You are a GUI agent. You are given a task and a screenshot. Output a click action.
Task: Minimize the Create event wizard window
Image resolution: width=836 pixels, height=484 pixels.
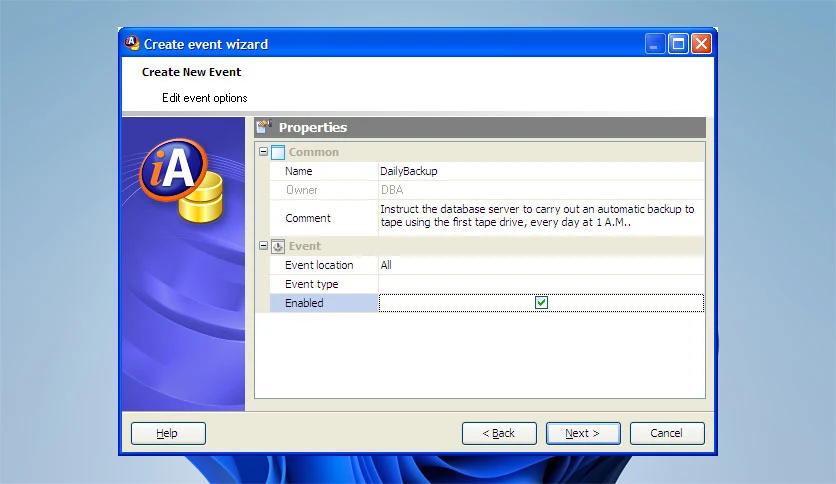pos(655,44)
